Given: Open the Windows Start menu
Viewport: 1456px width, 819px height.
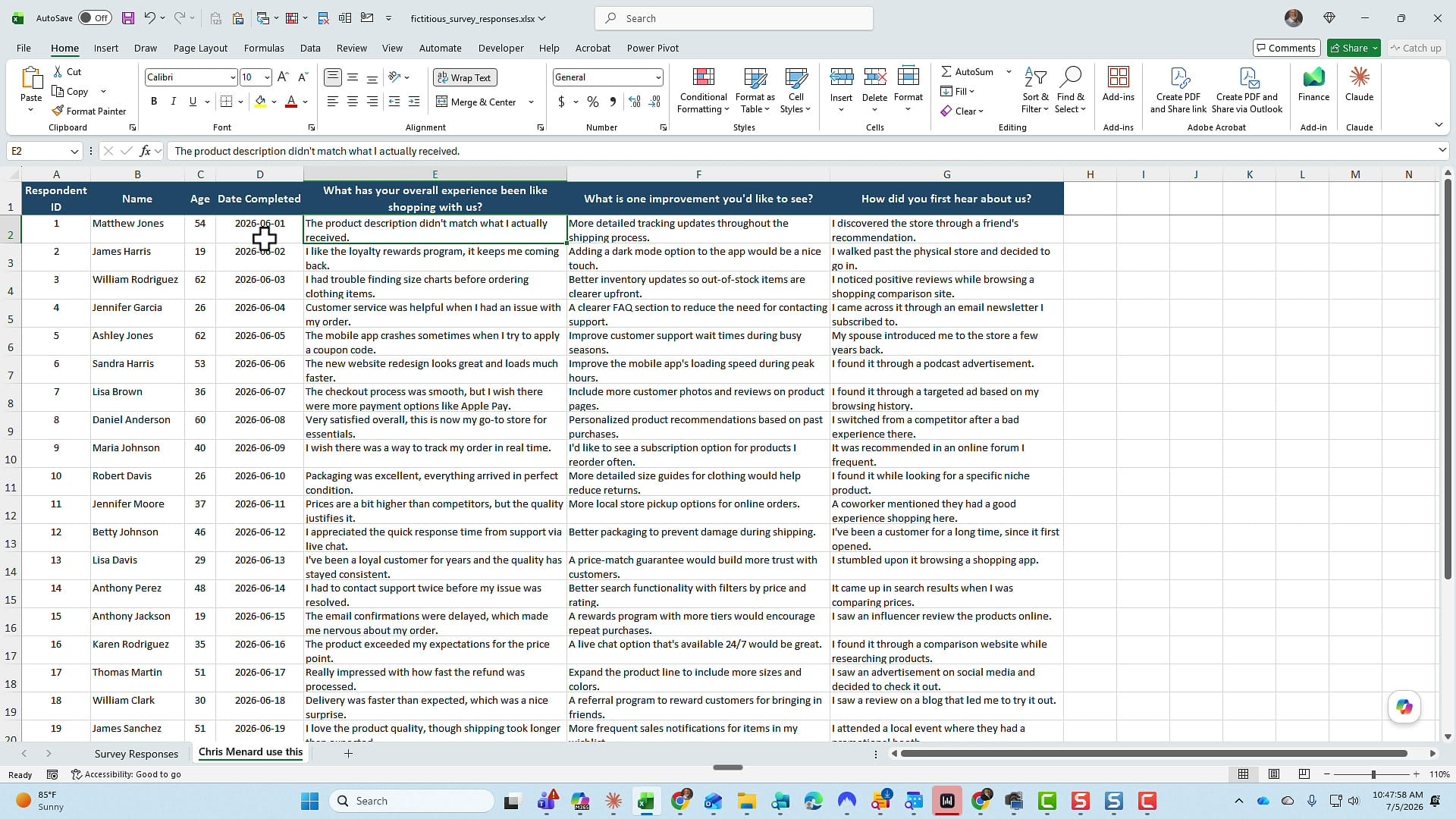Looking at the screenshot, I should (x=309, y=801).
